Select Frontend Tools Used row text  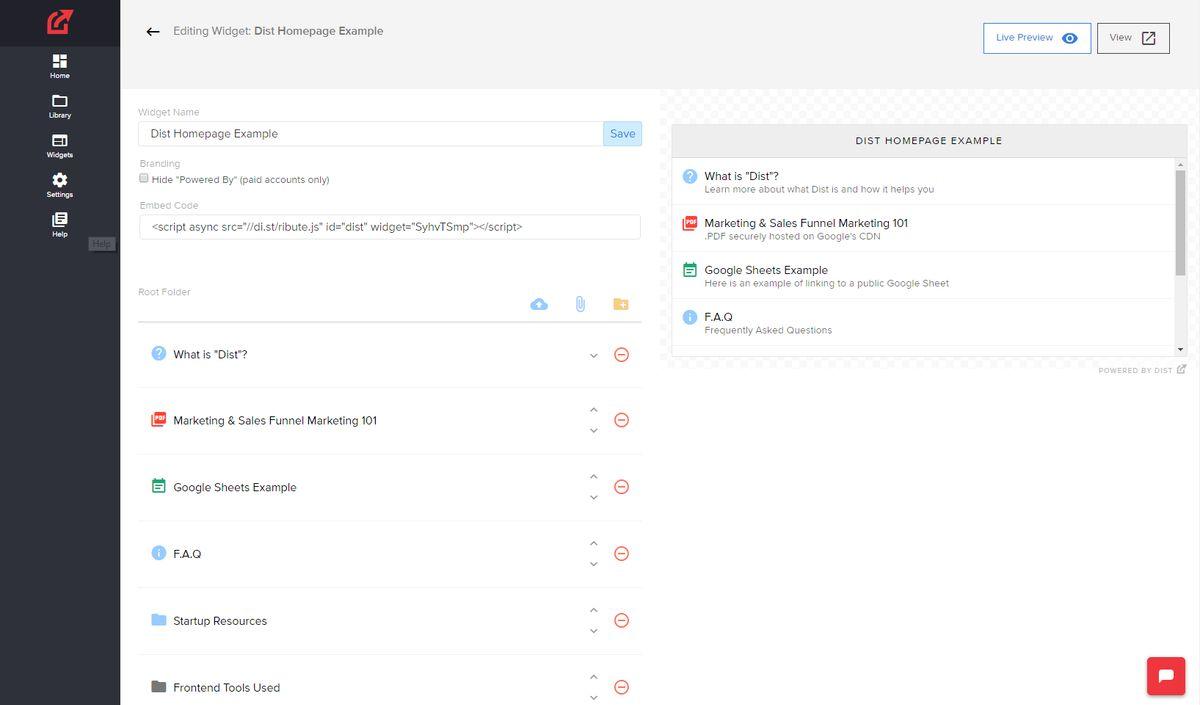[226, 688]
